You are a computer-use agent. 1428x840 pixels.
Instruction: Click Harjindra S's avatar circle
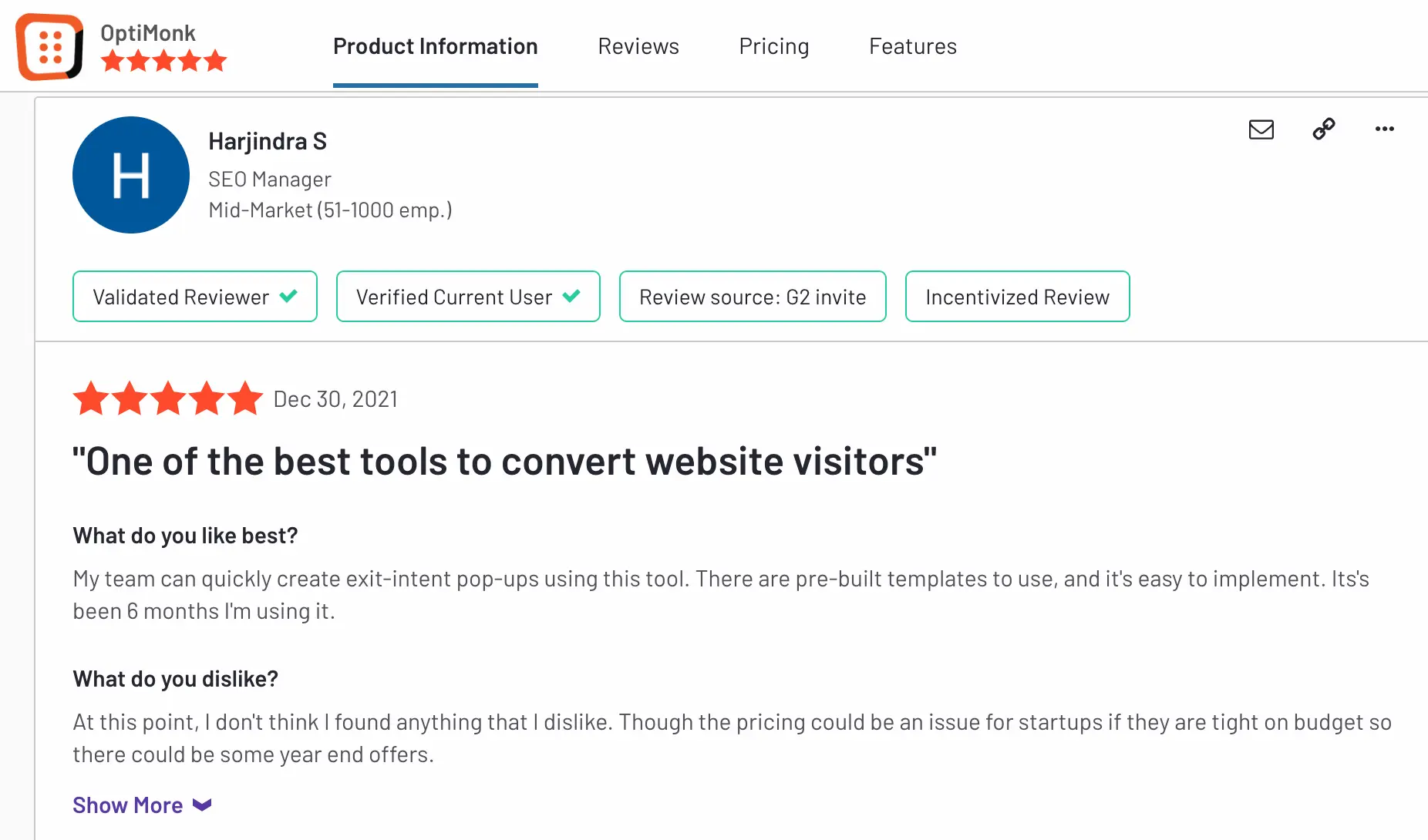pyautogui.click(x=130, y=175)
